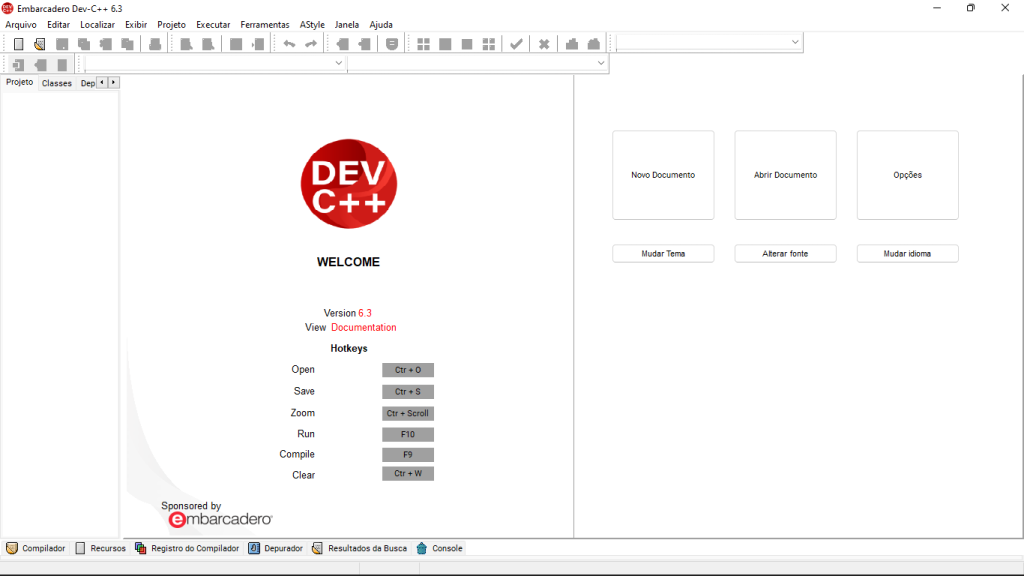Click the Save toolbar icon
1024x576 pixels.
pyautogui.click(x=62, y=43)
